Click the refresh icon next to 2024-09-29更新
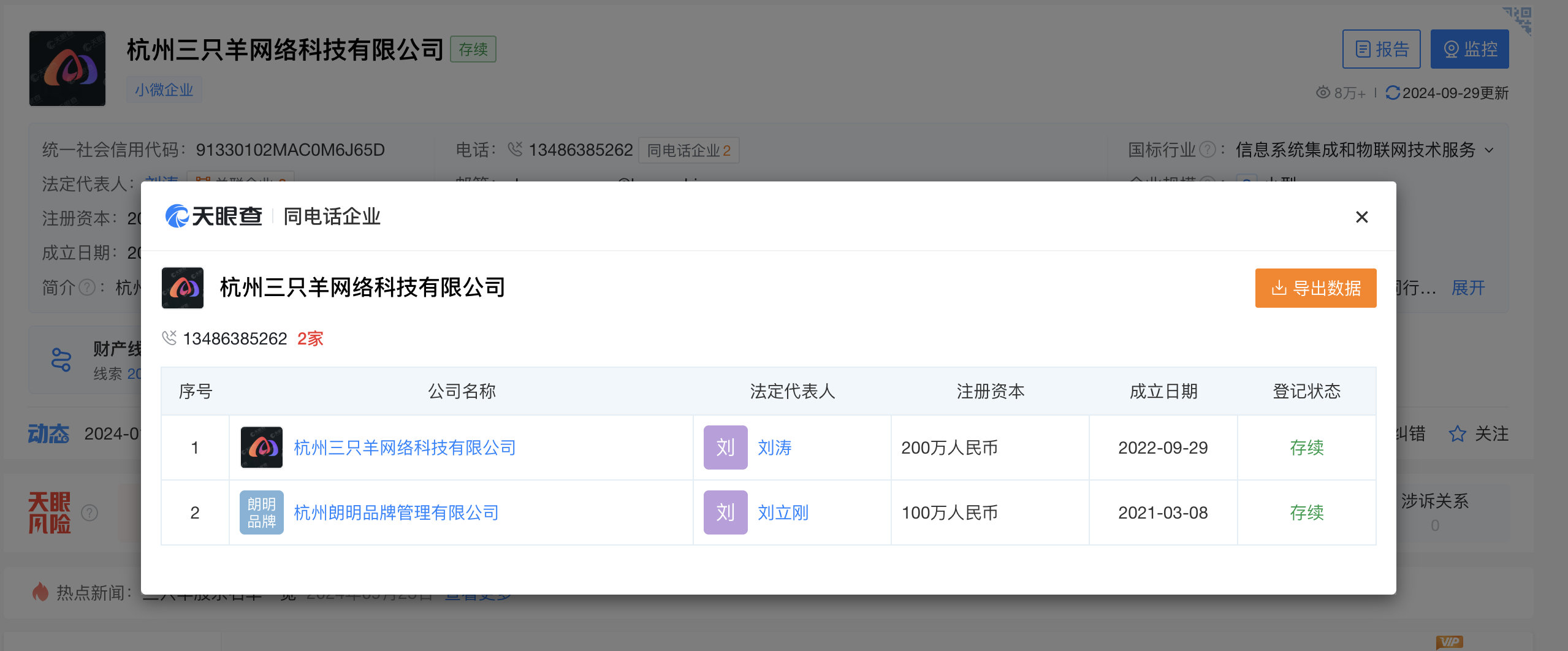Screen dimensions: 1568x651 point(1392,93)
